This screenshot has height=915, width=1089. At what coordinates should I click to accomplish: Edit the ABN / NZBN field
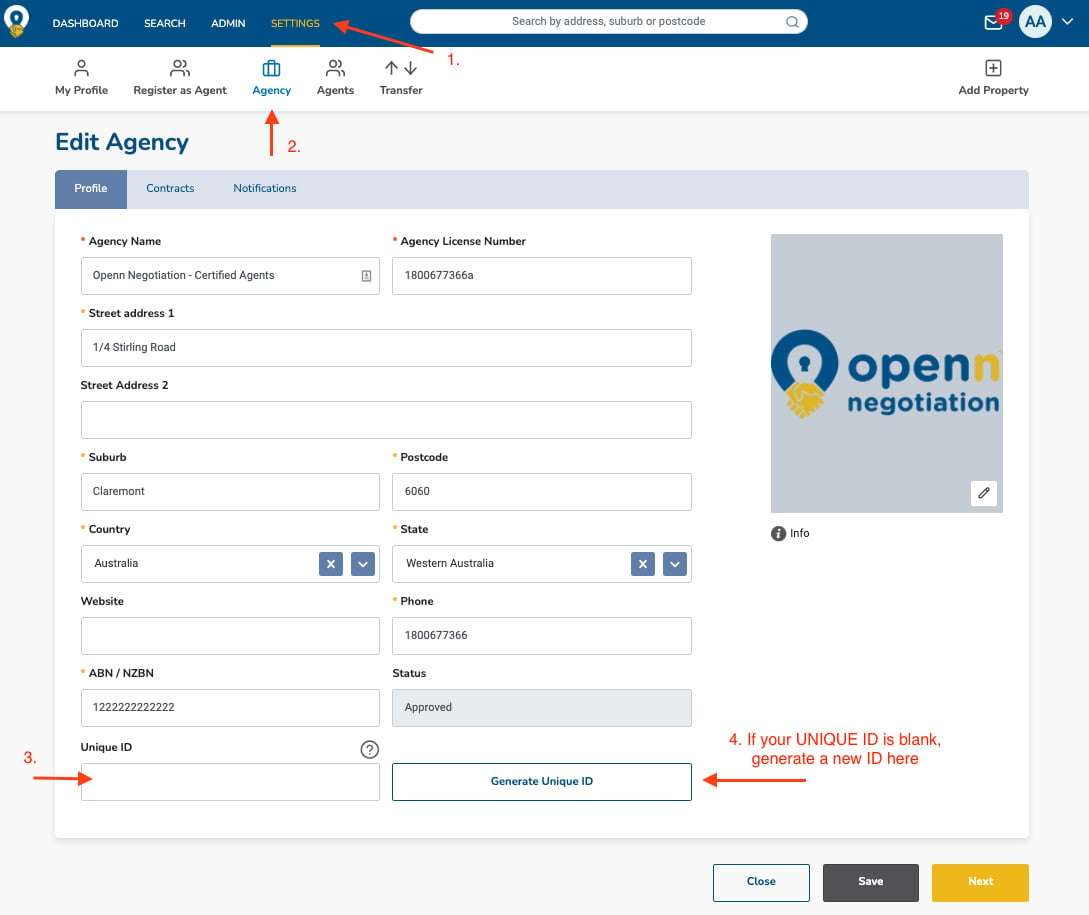click(231, 708)
